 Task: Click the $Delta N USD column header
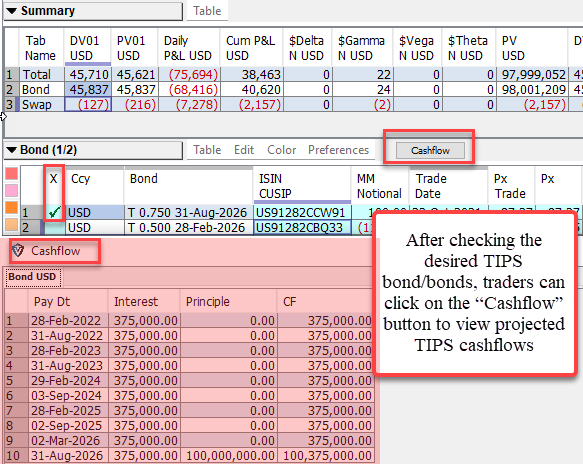point(307,48)
